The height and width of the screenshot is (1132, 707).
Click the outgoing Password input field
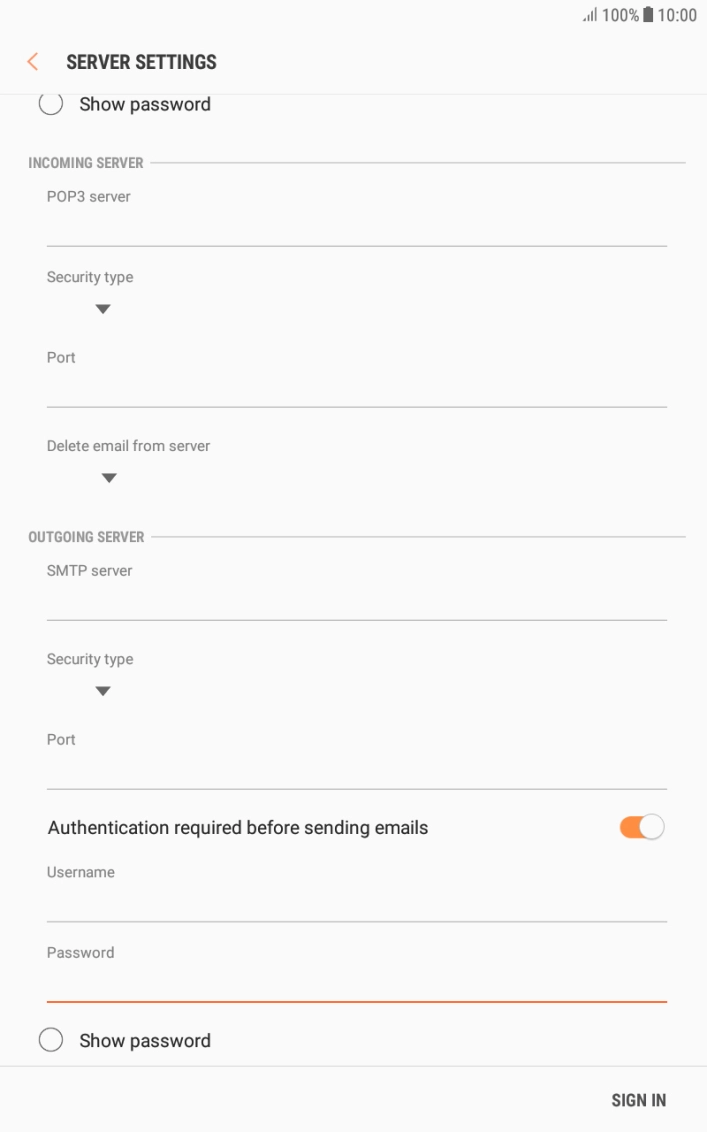tap(356, 983)
